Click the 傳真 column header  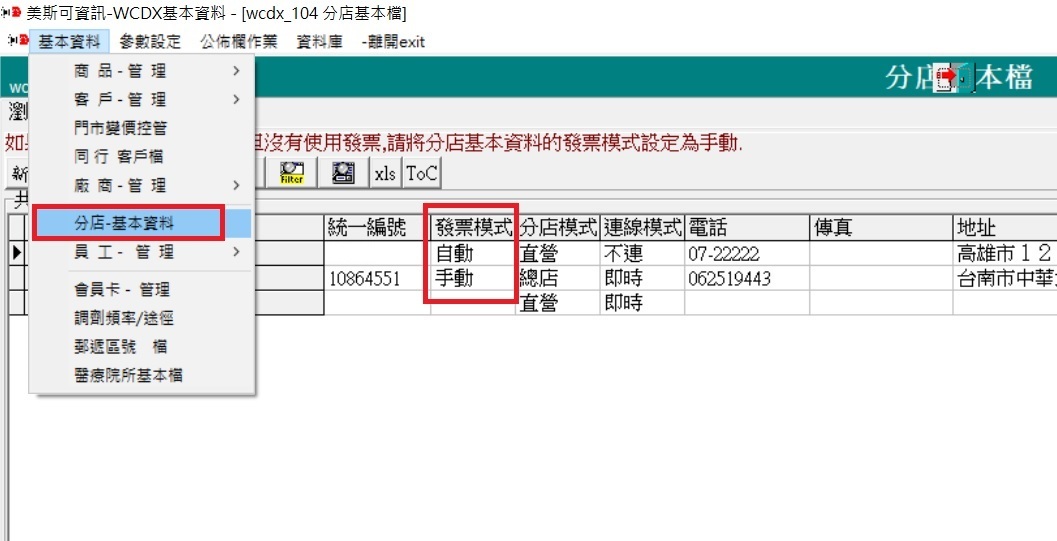881,228
